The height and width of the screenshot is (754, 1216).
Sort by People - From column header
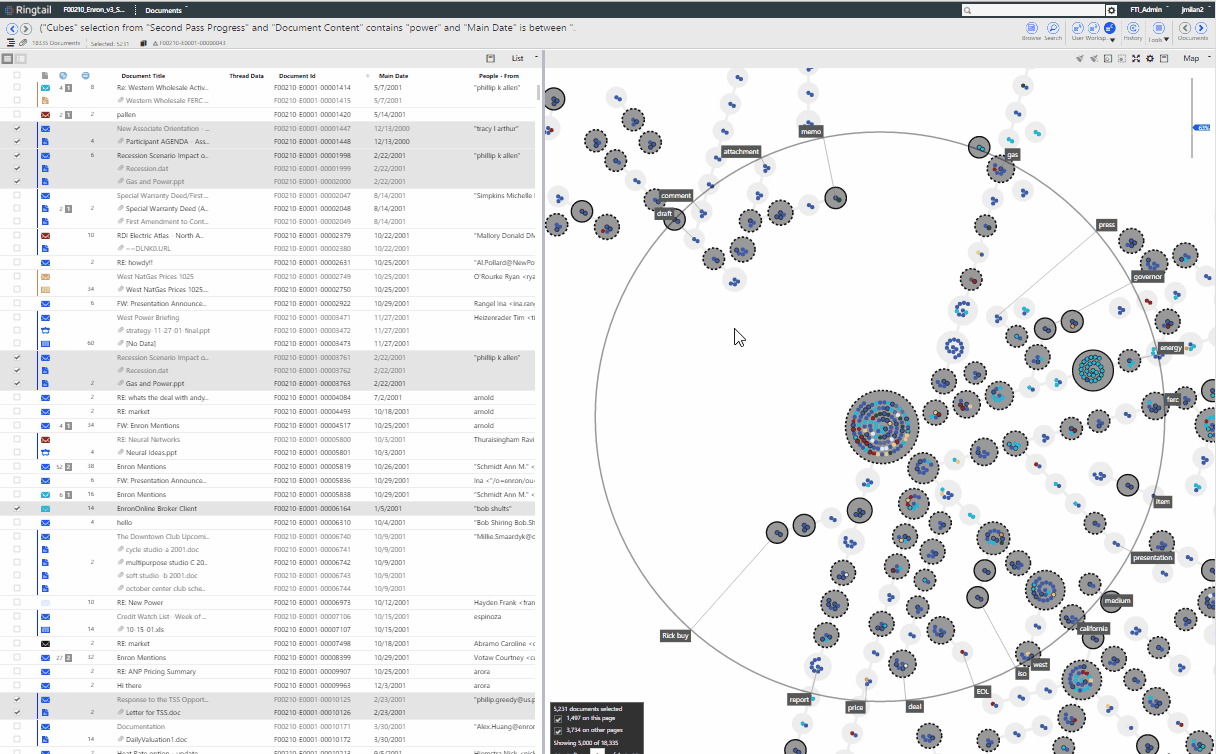[498, 76]
